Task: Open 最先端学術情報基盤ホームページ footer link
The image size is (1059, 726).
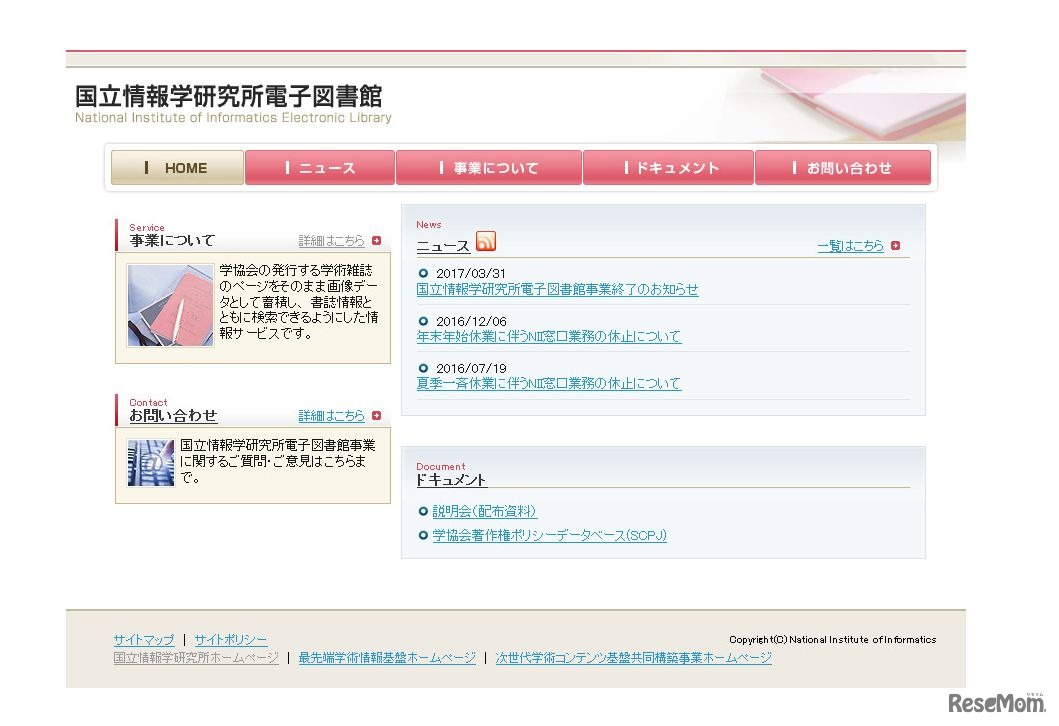Action: coord(387,658)
